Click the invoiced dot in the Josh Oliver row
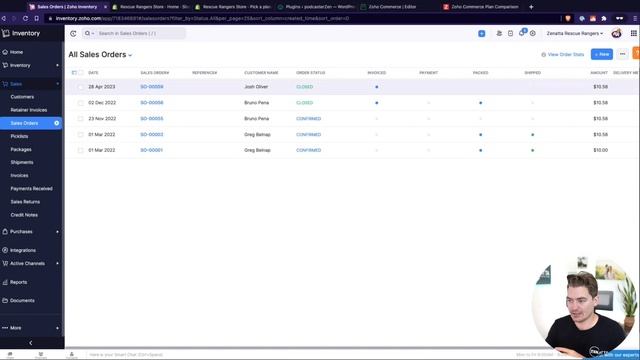Image resolution: width=640 pixels, height=360 pixels. 377,87
